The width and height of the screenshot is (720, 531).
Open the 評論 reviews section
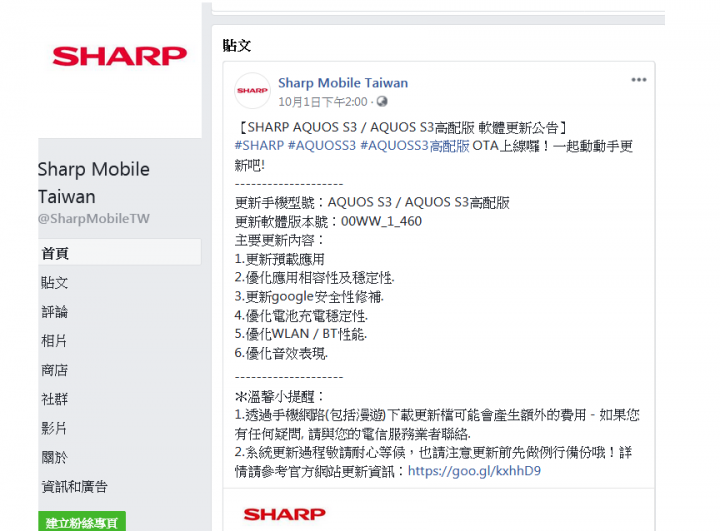point(55,312)
